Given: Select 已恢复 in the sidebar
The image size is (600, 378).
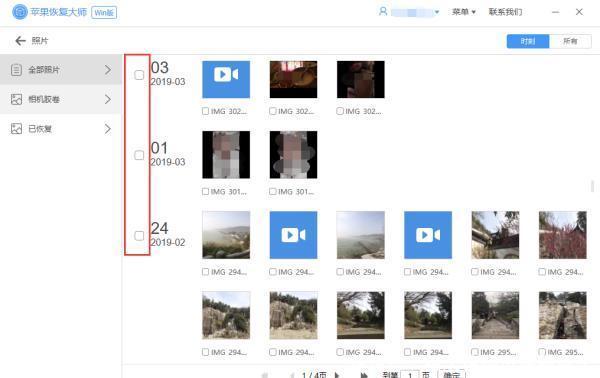Looking at the screenshot, I should coord(61,129).
